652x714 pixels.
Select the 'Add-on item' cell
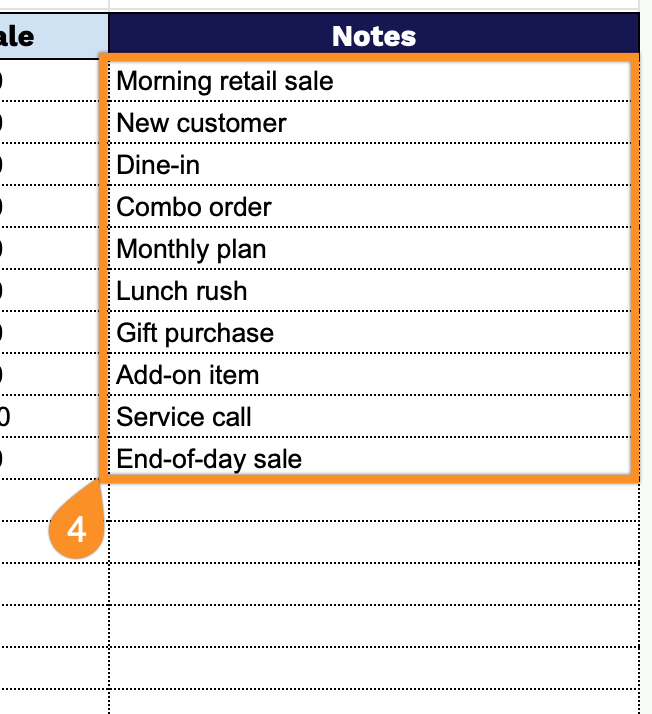click(372, 375)
